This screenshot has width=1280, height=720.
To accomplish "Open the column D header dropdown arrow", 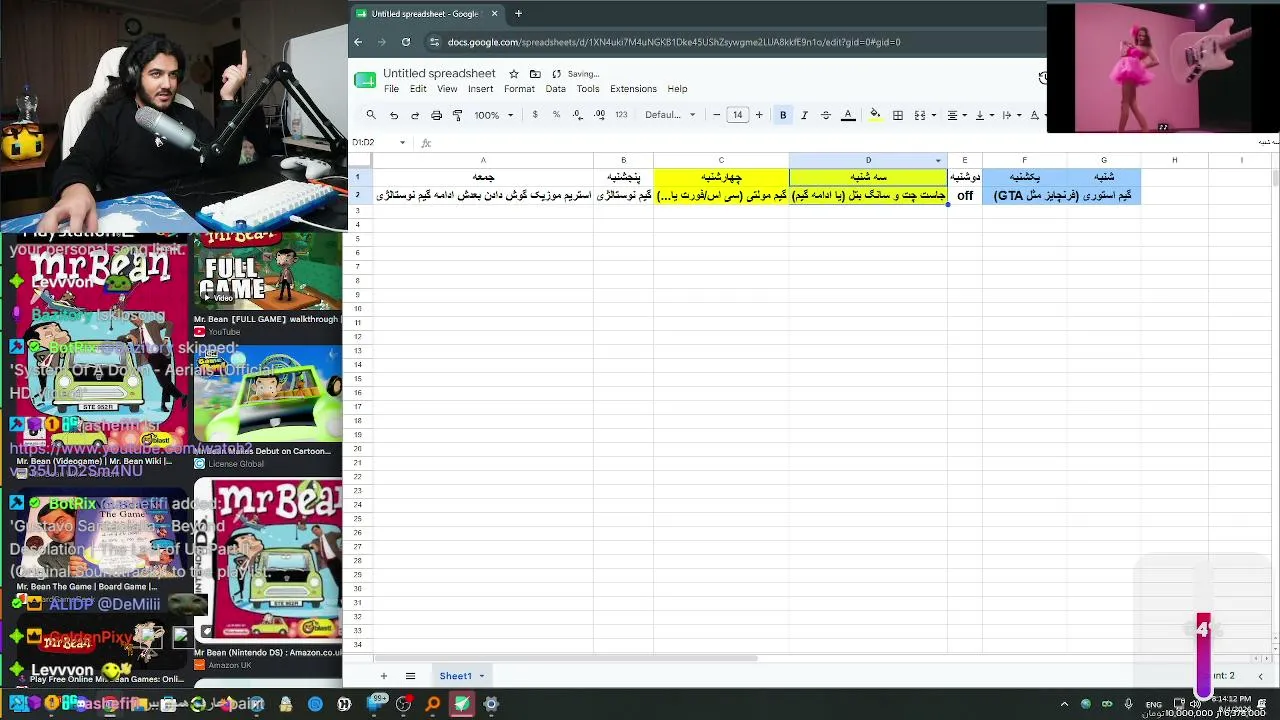I will click(938, 160).
